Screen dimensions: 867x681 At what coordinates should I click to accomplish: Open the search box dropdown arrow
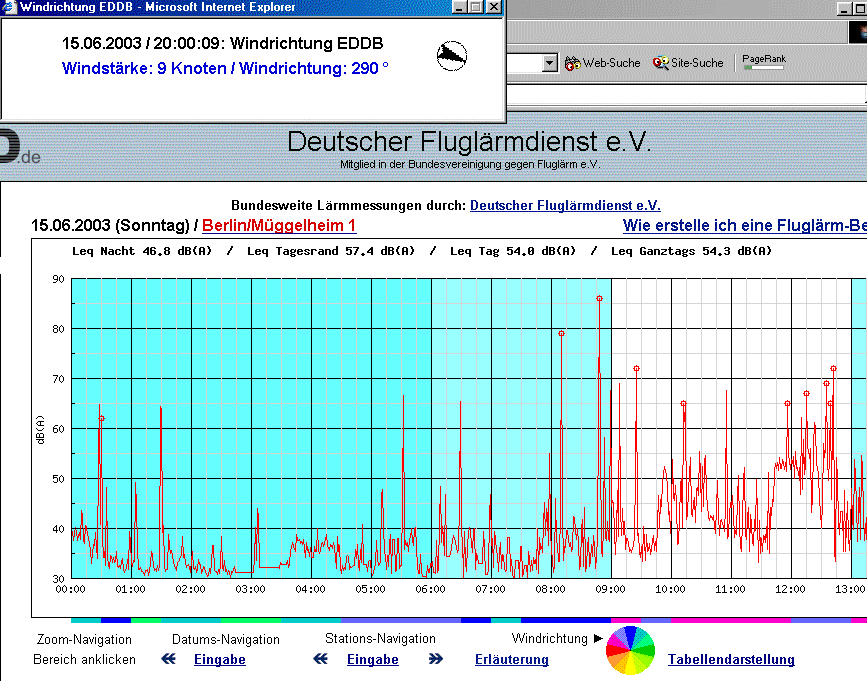(549, 63)
